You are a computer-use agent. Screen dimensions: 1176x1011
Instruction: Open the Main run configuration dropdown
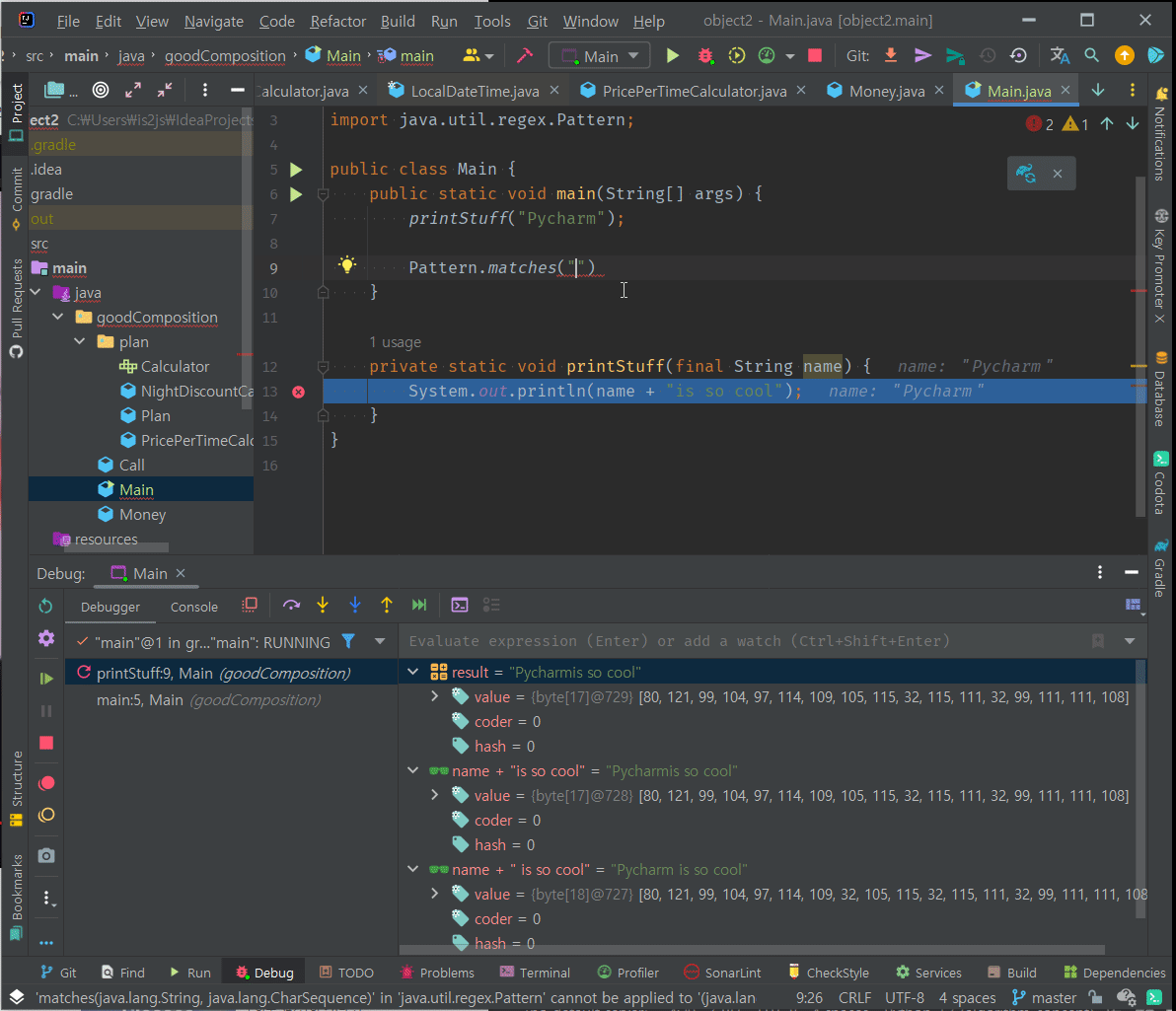pyautogui.click(x=599, y=56)
